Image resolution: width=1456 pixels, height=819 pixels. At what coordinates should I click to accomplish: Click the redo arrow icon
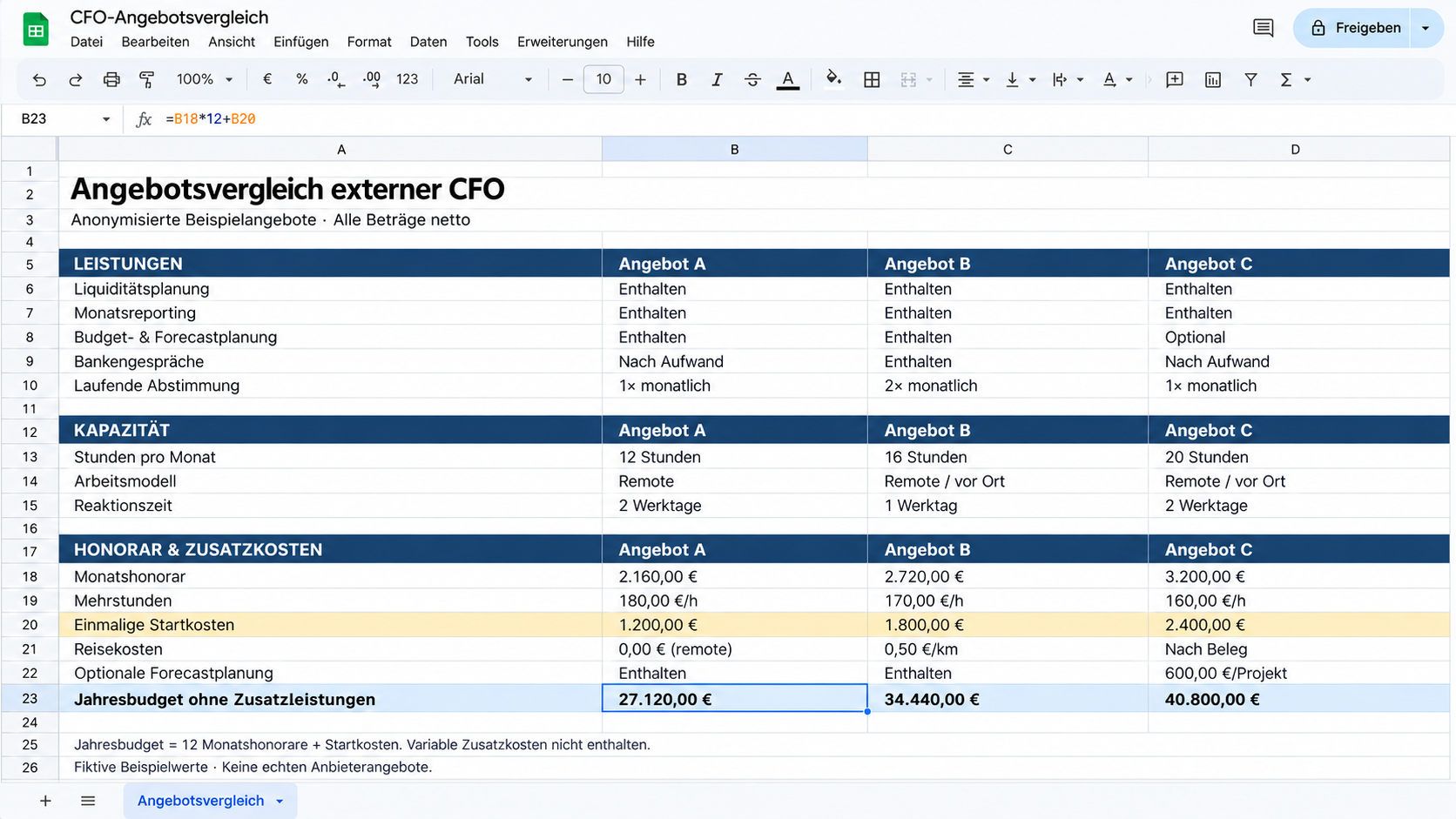click(x=76, y=80)
